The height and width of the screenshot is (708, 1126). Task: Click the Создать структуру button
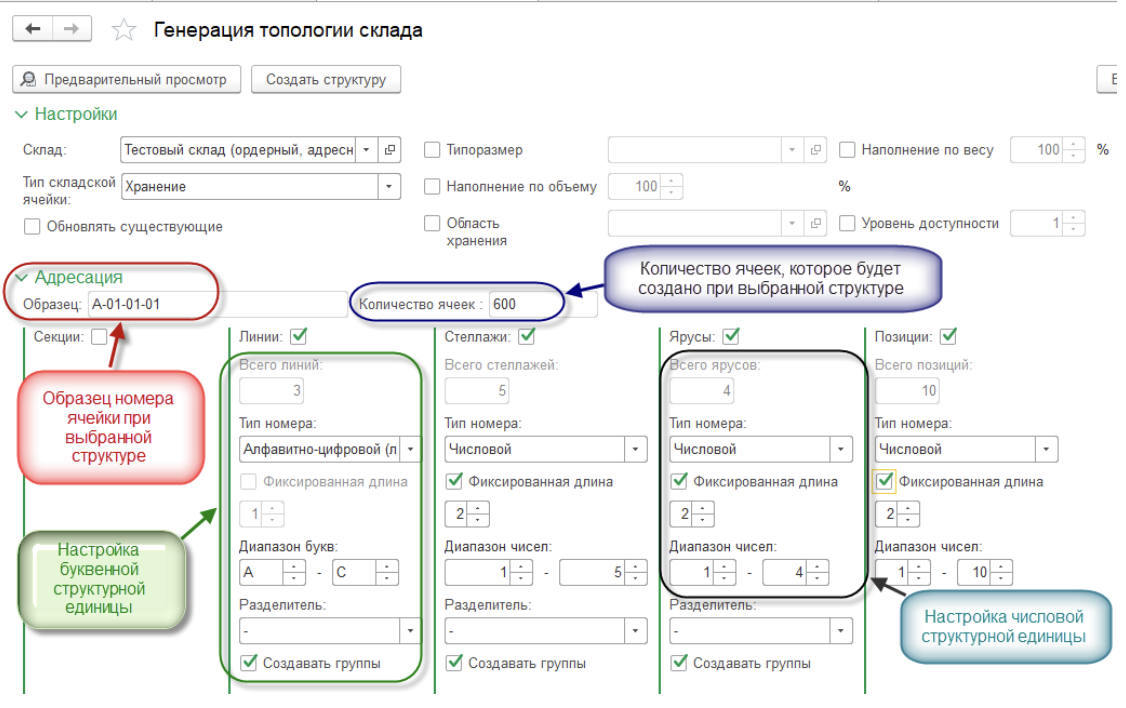point(325,79)
